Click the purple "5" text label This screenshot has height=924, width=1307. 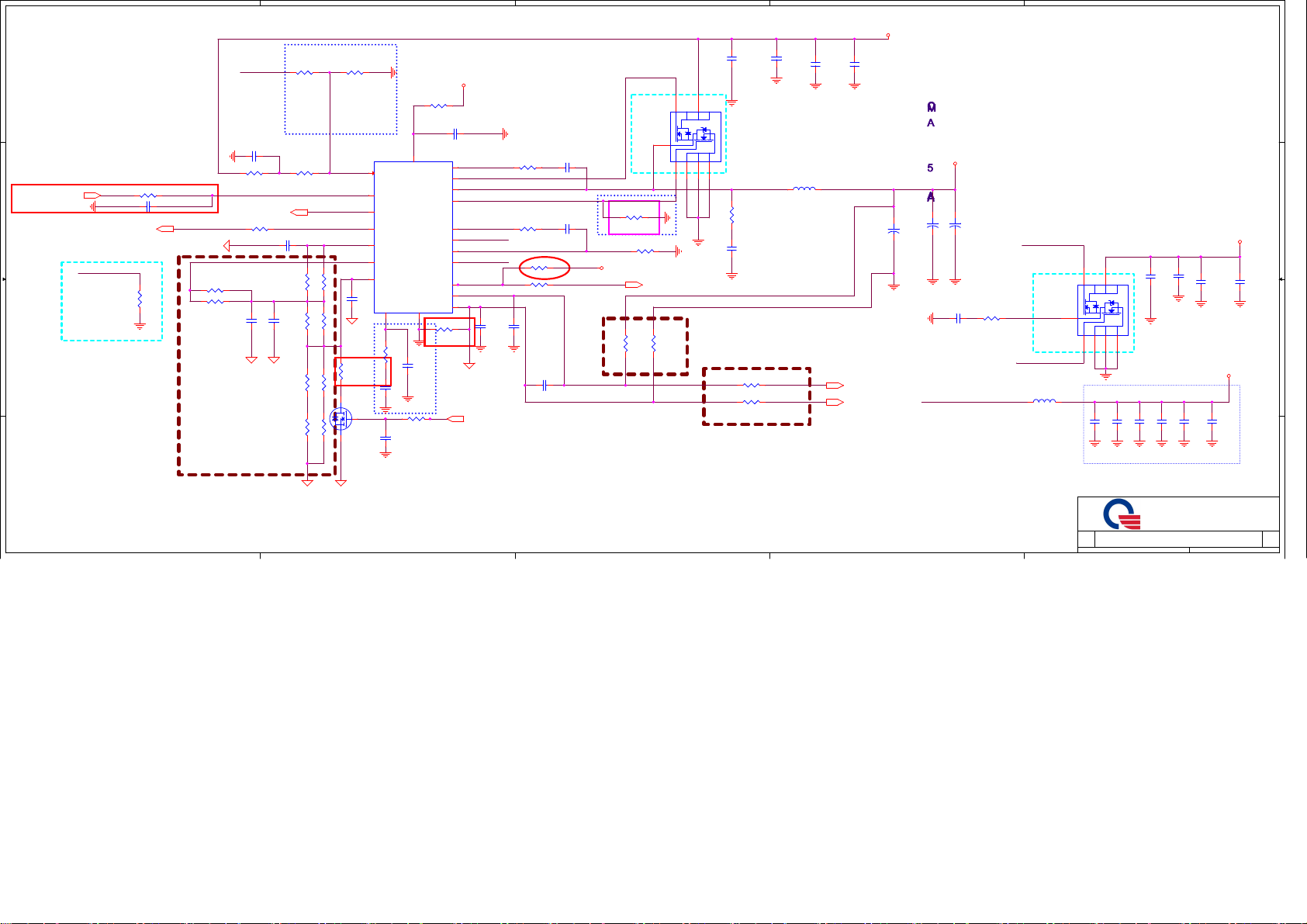[x=930, y=168]
